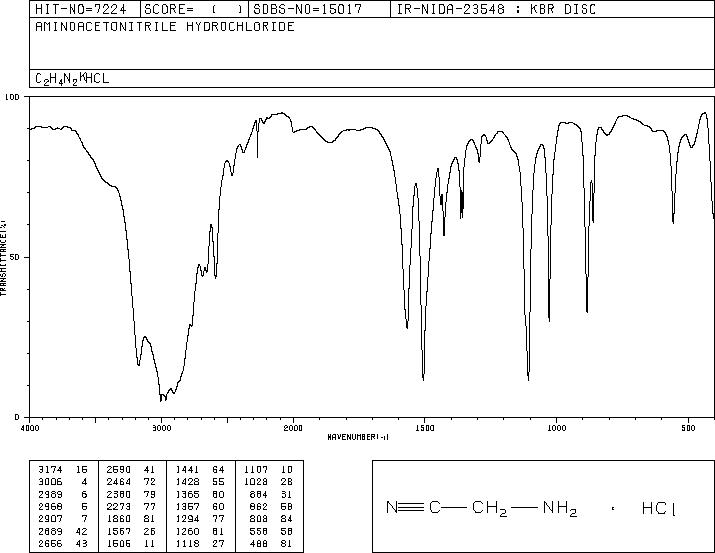
Task: Click transmittance value 7 beside 2907
Action: 84,519
